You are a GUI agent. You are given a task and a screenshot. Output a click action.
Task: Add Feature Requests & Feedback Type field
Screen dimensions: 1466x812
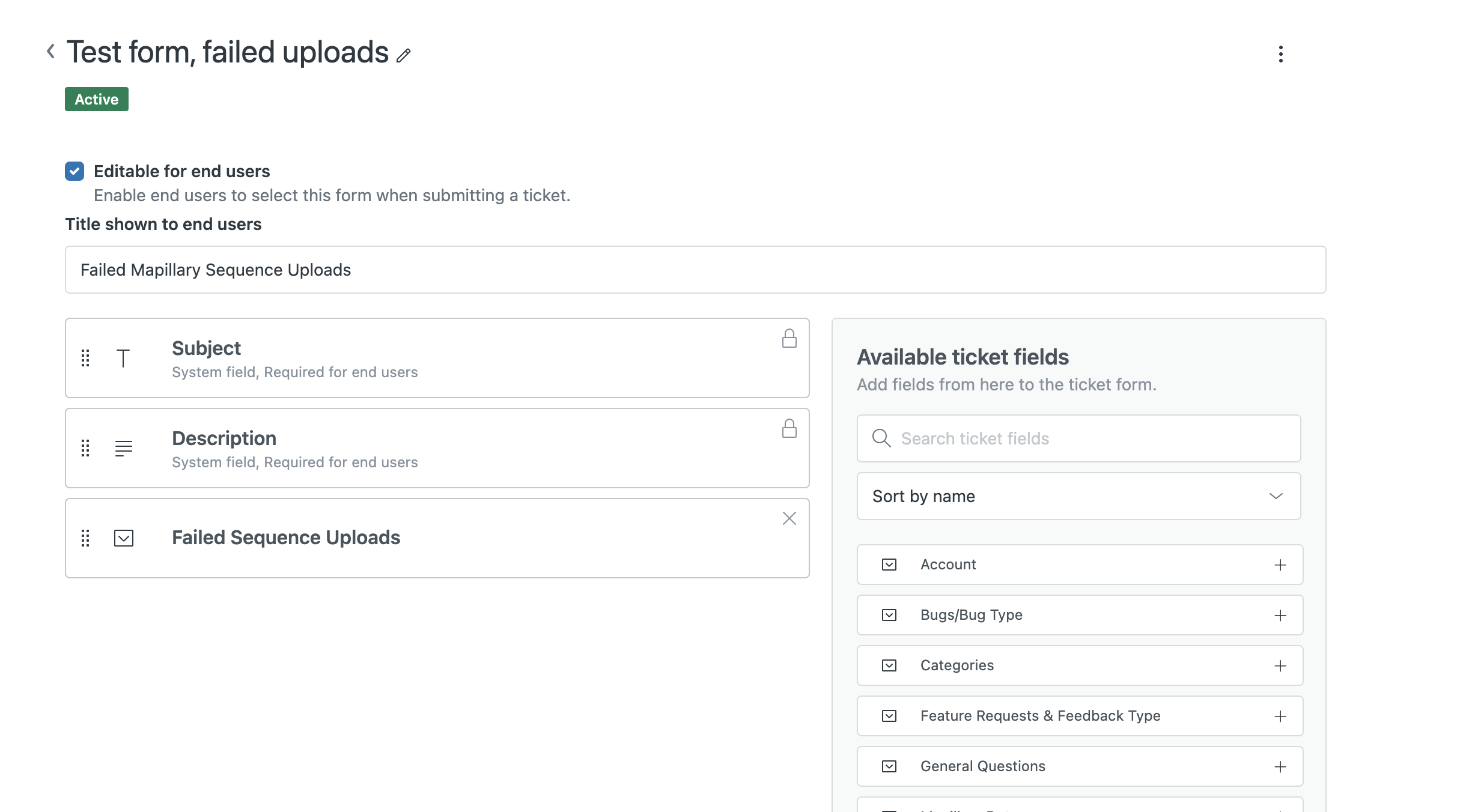[x=1280, y=717]
